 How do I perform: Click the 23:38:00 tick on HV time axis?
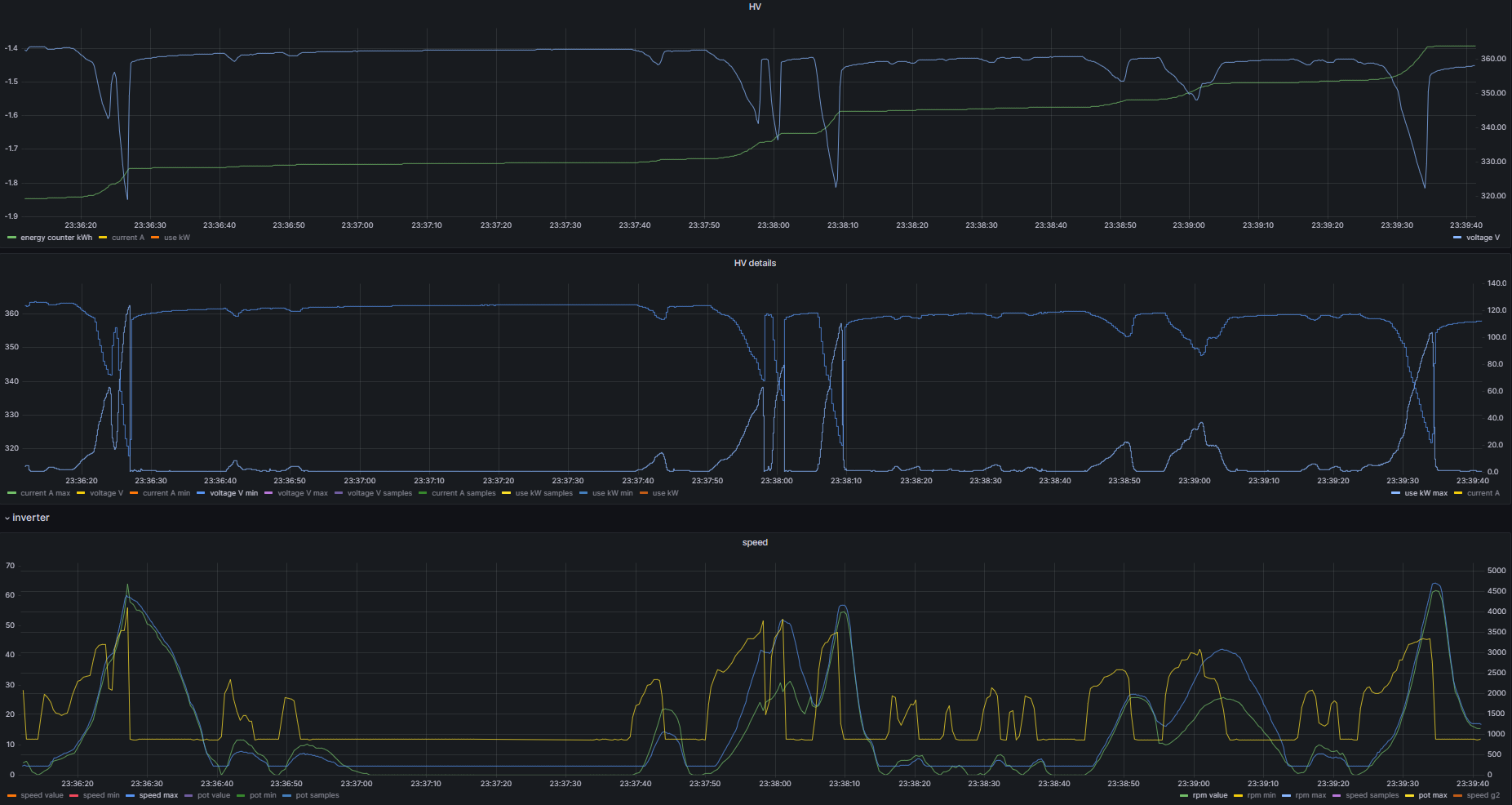tap(773, 225)
